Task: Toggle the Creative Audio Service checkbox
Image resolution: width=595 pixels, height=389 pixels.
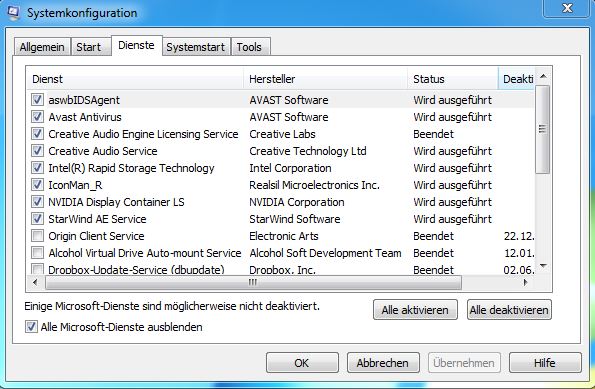Action: [x=37, y=151]
